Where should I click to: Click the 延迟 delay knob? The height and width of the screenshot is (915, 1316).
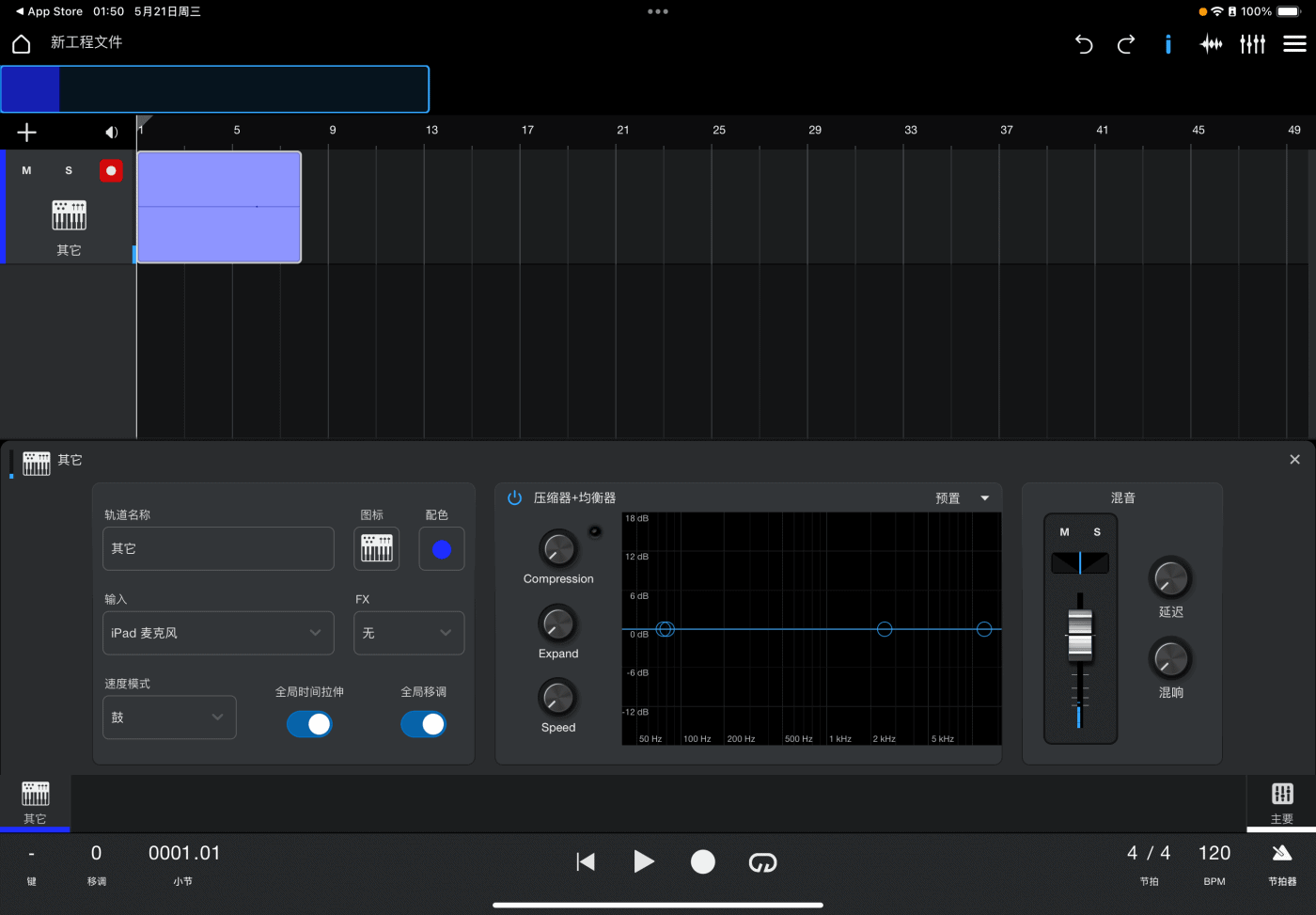coord(1170,578)
